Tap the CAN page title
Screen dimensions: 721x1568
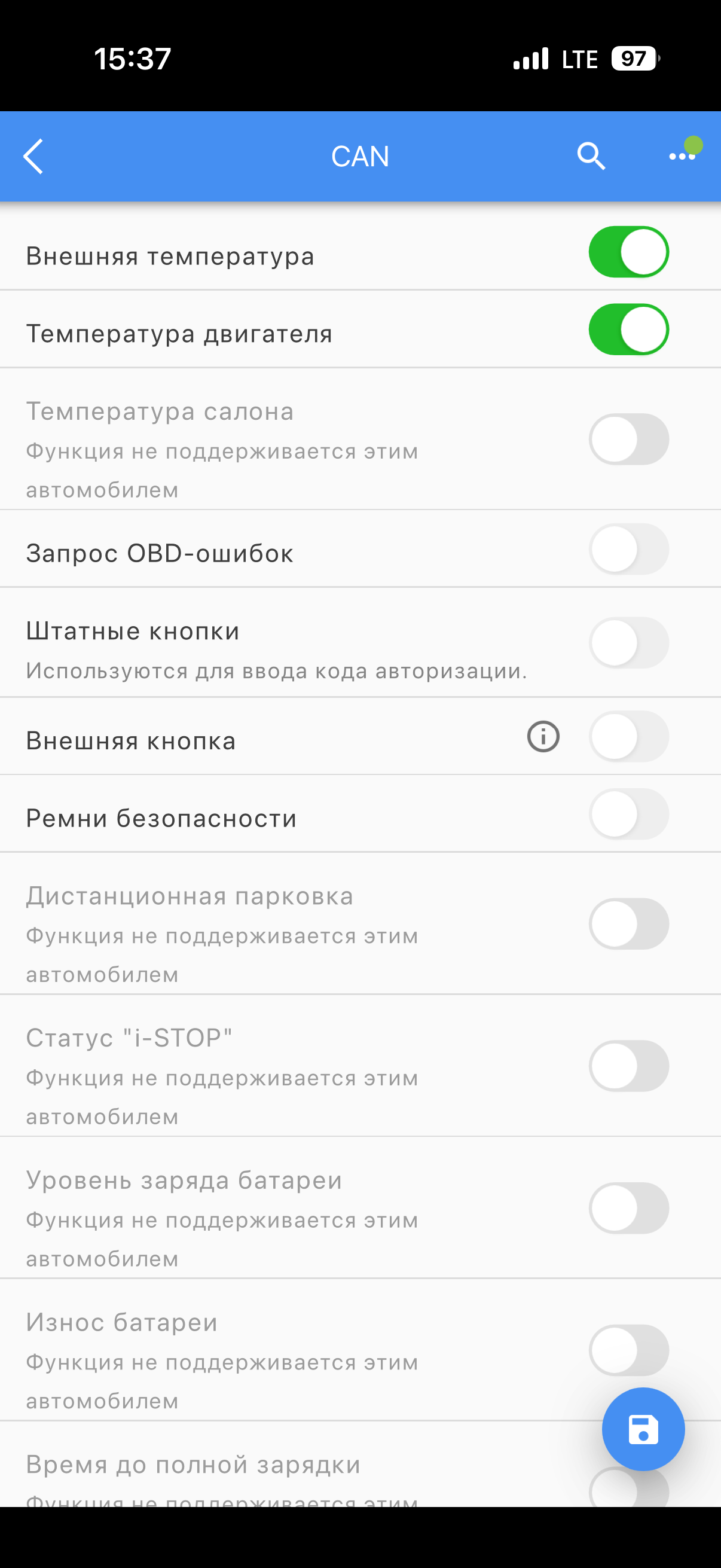tap(359, 157)
